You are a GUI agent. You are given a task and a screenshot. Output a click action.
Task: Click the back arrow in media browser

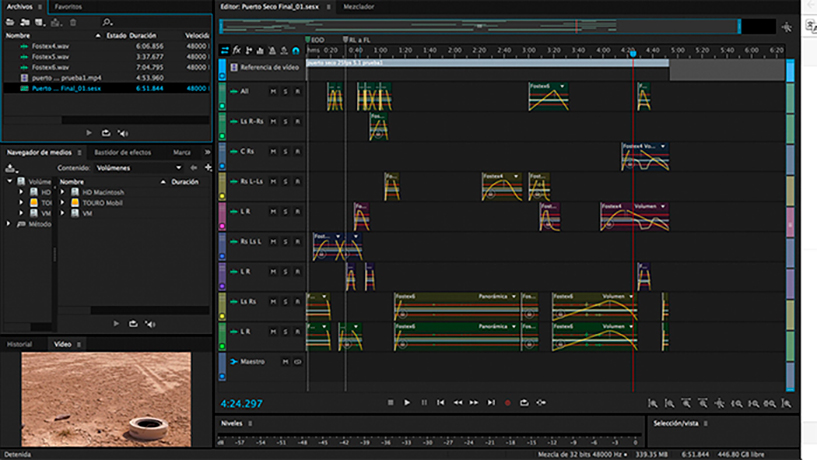(194, 167)
